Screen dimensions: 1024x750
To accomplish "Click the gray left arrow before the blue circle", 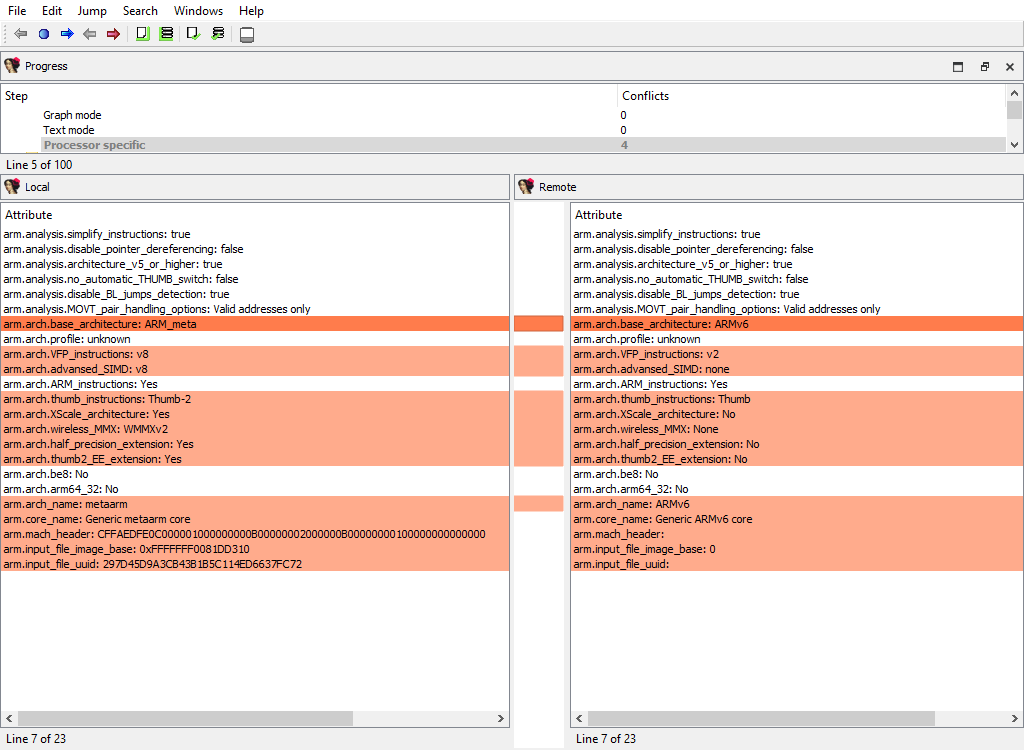I will click(x=21, y=34).
